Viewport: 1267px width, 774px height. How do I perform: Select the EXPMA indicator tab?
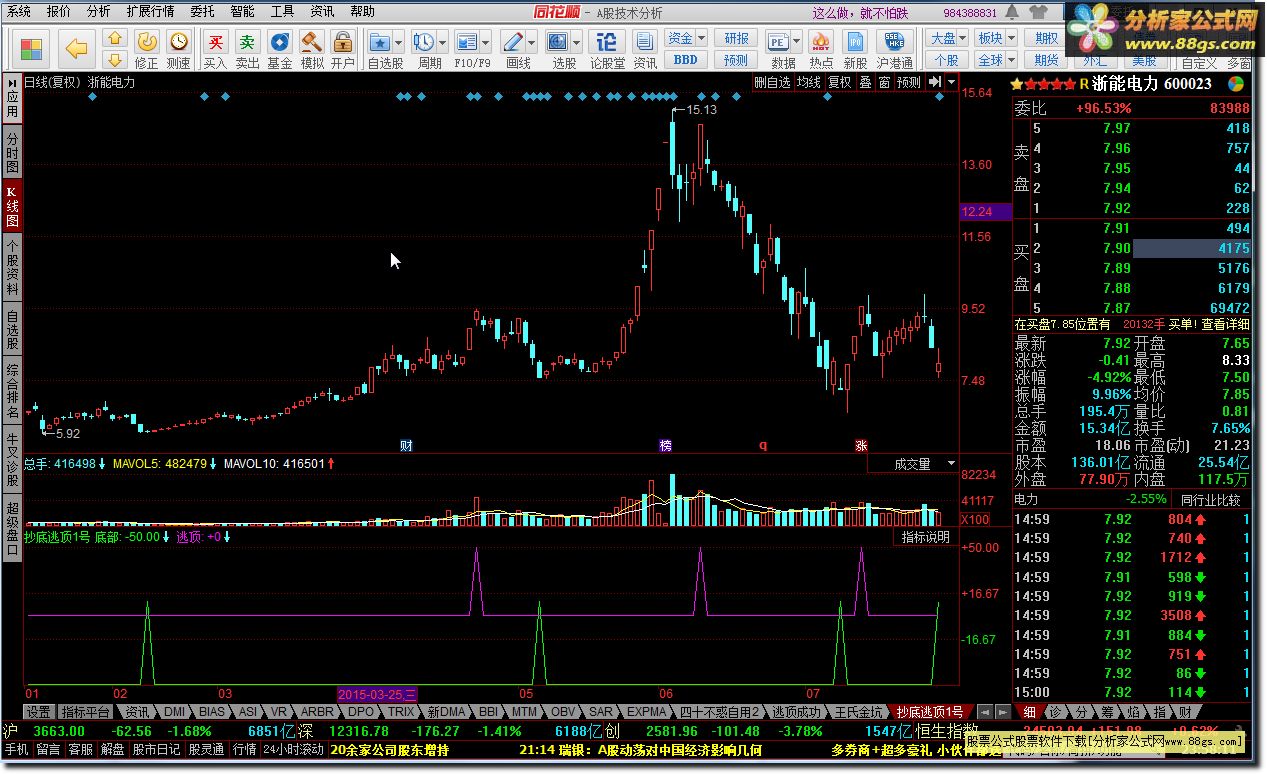[646, 712]
